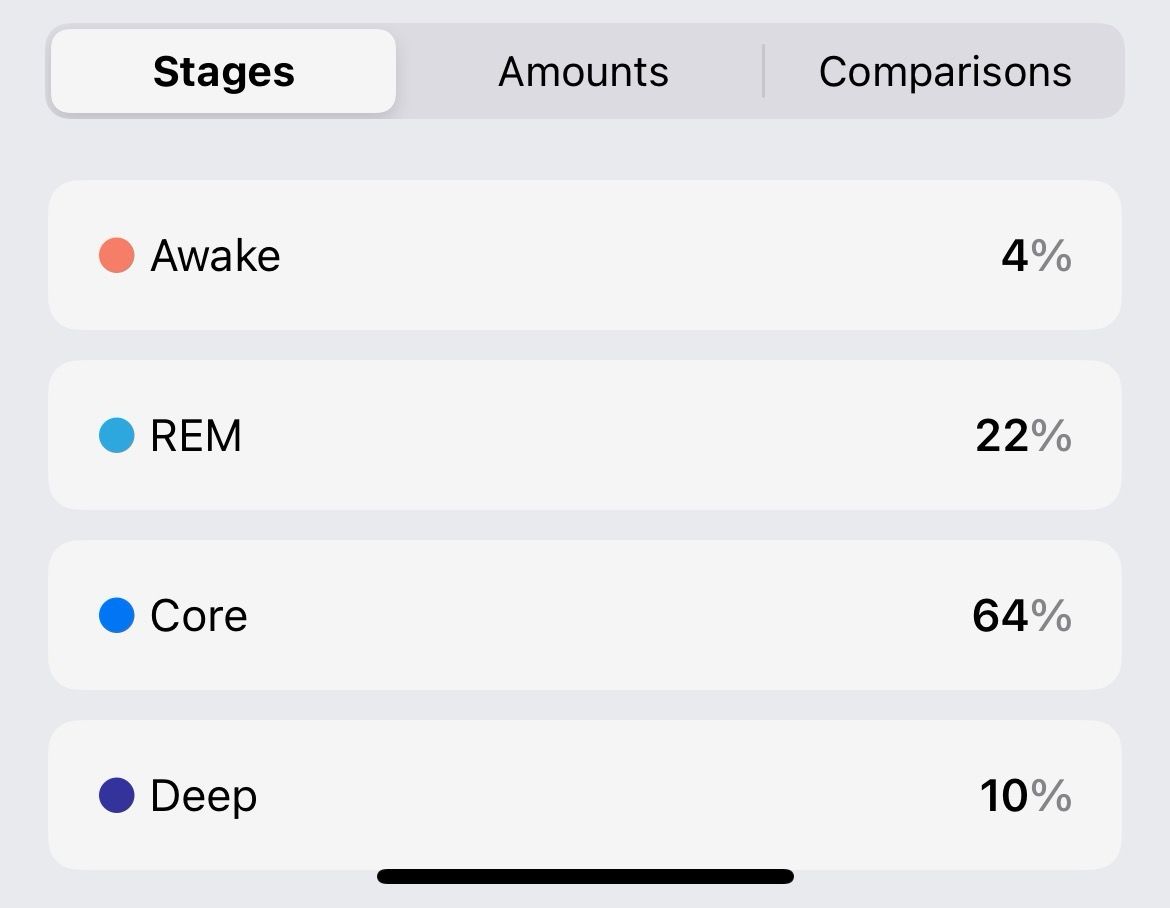Open the Comparisons tab
Image resolution: width=1170 pixels, height=908 pixels.
[944, 72]
